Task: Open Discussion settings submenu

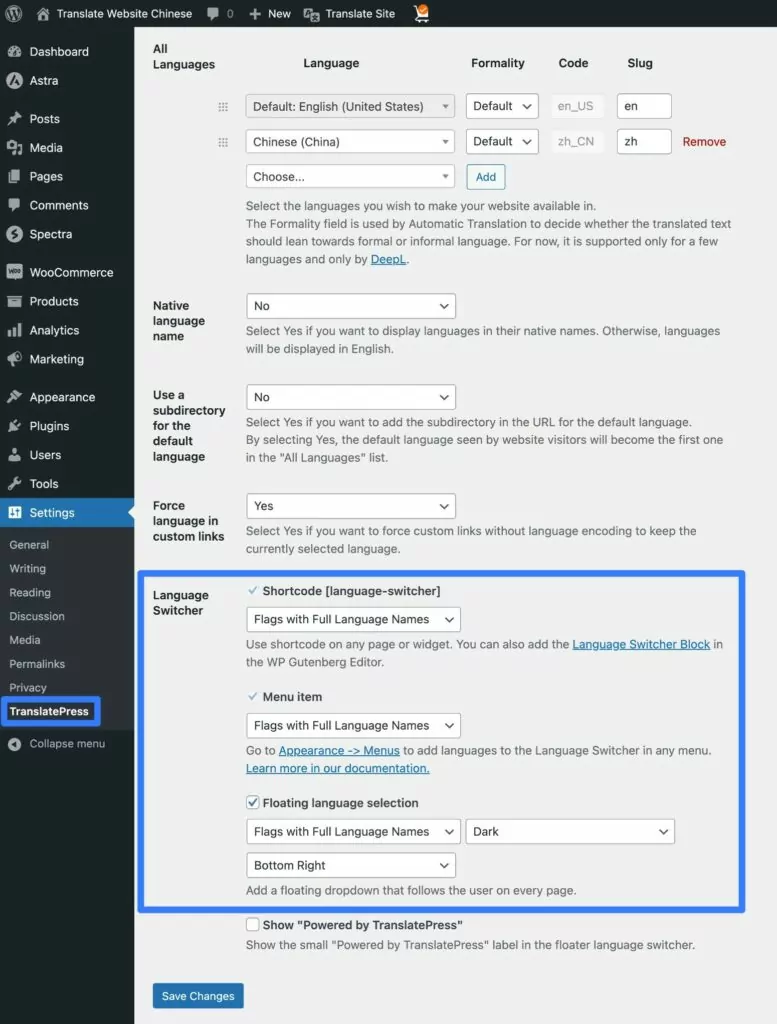Action: pos(37,616)
